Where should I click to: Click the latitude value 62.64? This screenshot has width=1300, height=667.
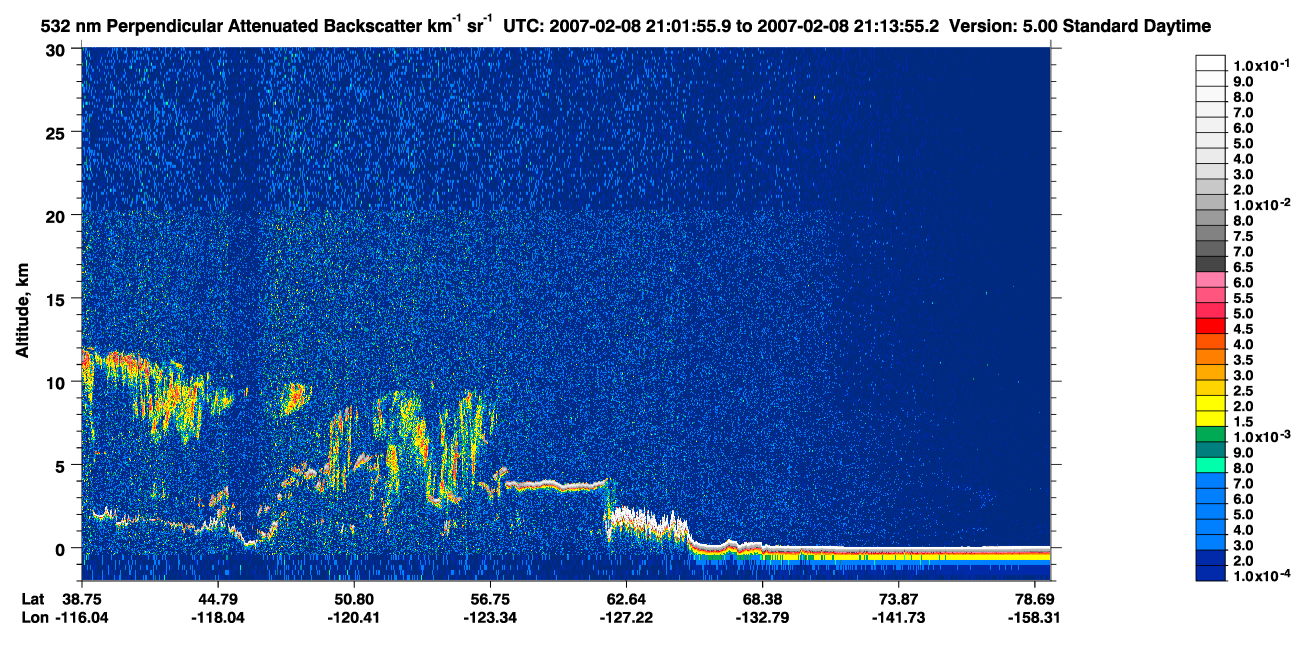tap(626, 599)
